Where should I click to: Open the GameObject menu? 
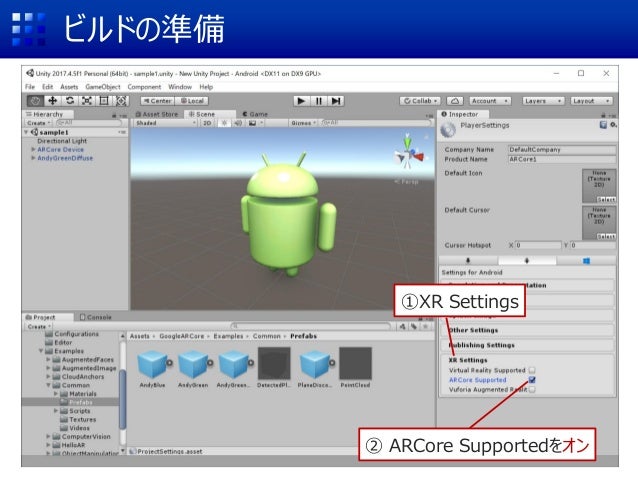[103, 87]
